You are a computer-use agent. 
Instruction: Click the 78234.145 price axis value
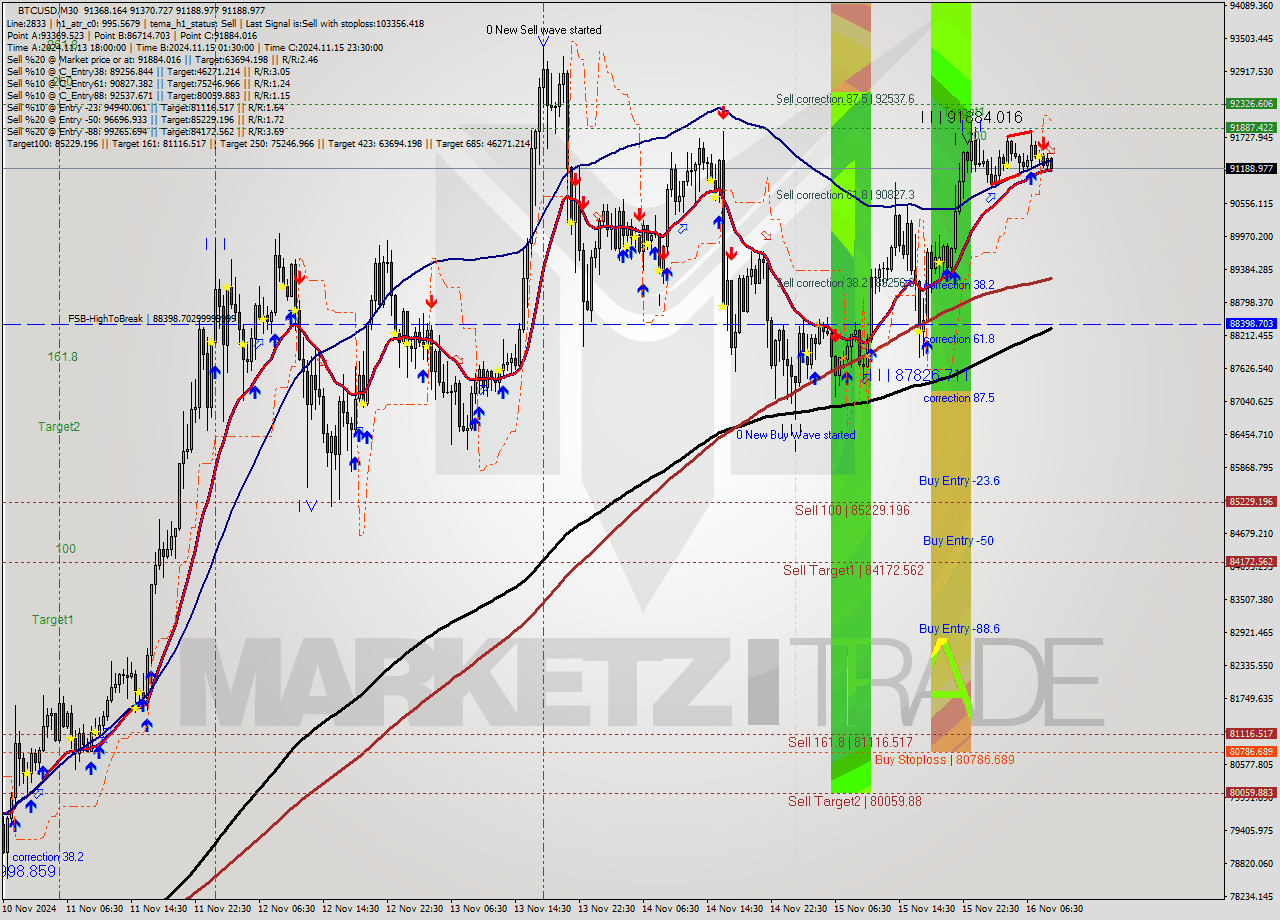pos(1251,897)
